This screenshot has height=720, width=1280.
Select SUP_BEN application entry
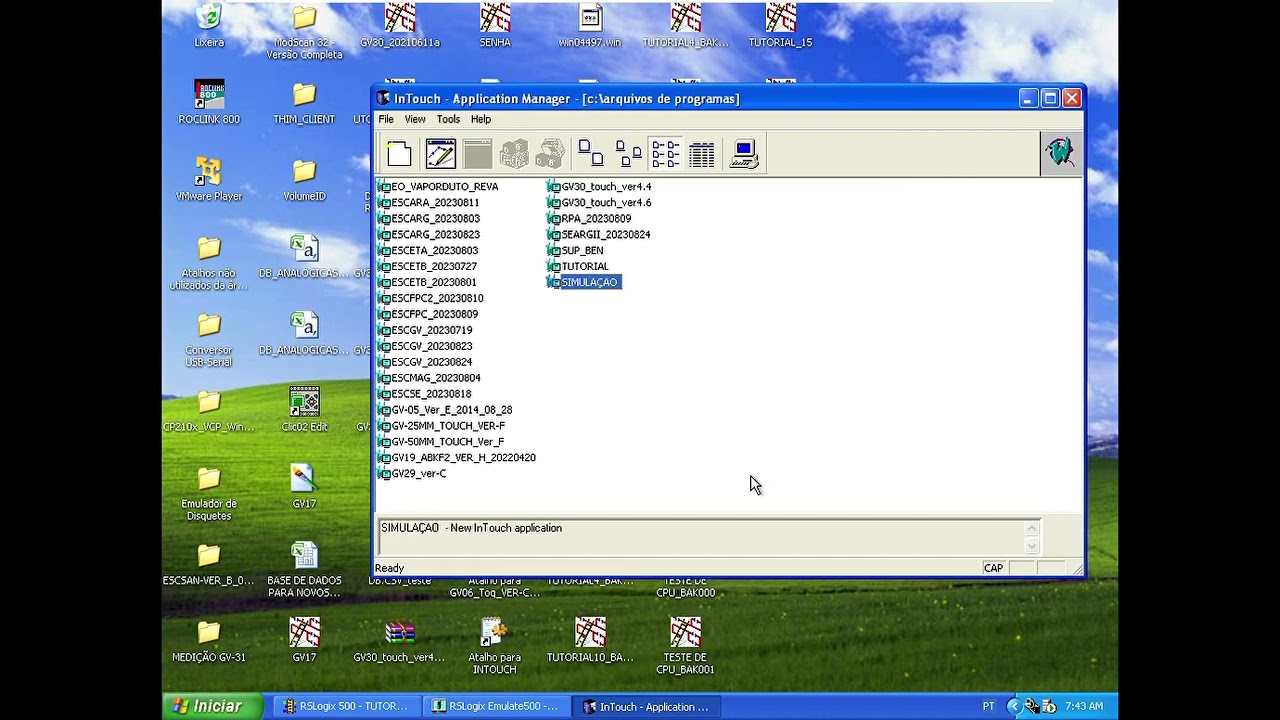point(575,250)
